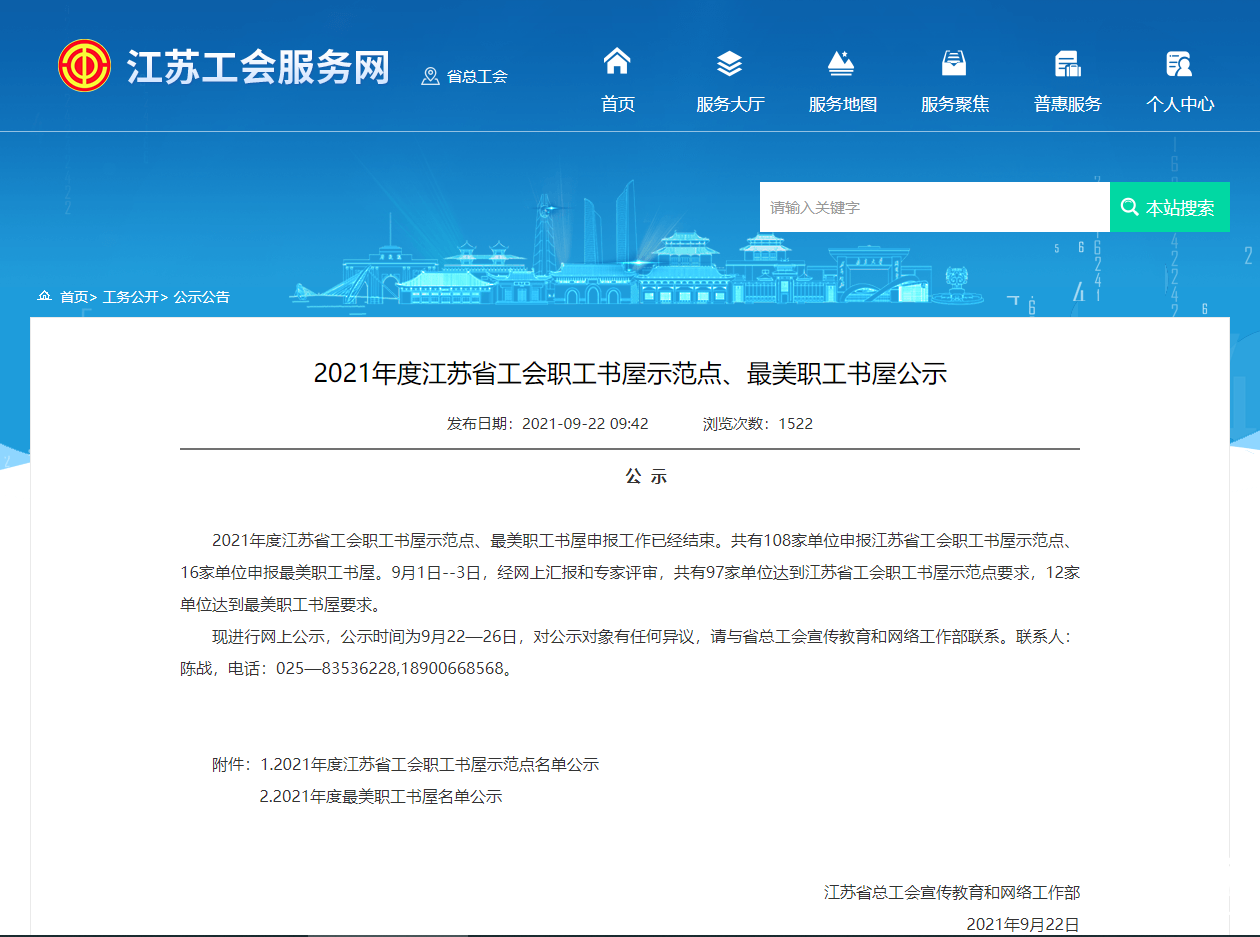
Task: Click the publish date 2021-09-22 09:42
Action: (x=585, y=423)
